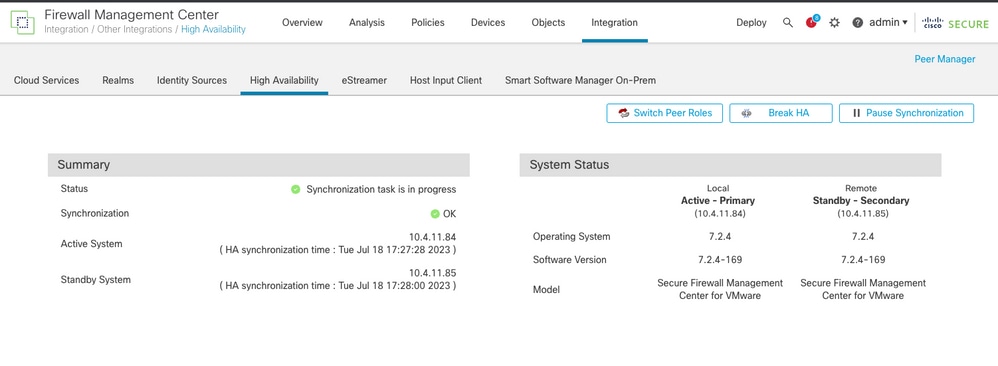Open the system settings gear icon
Viewport: 998px width, 366px height.
click(x=834, y=22)
